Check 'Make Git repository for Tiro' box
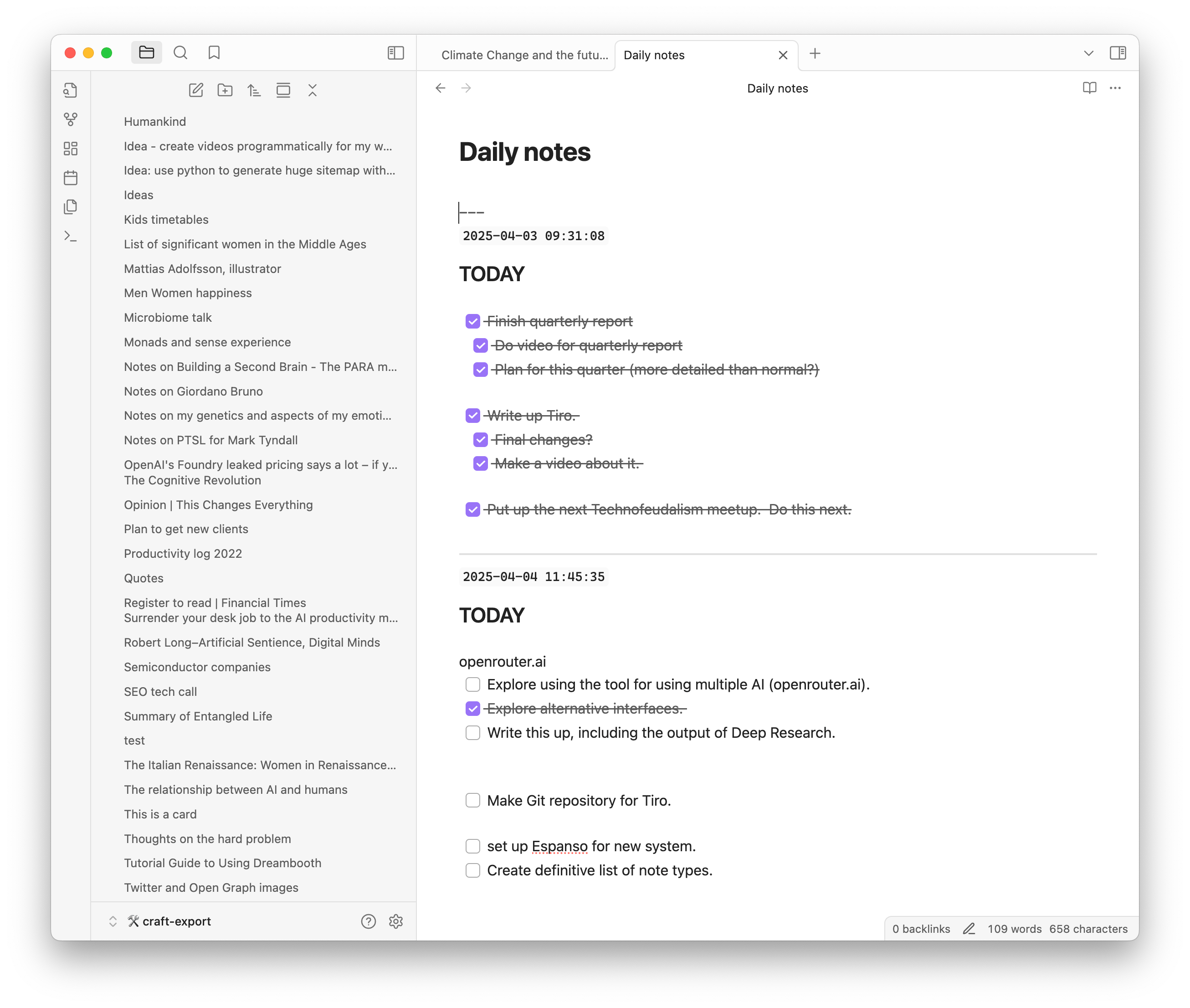The image size is (1190, 1008). coord(472,800)
